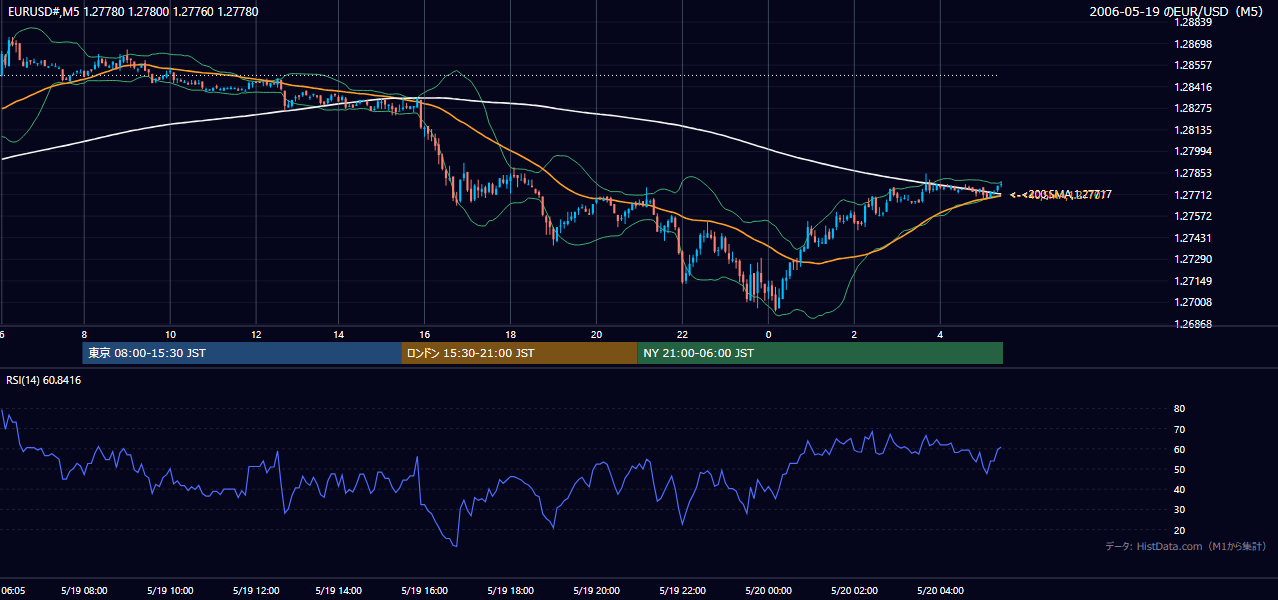This screenshot has height=600, width=1278.
Task: Click price axis value 1.27149
Action: [1192, 281]
